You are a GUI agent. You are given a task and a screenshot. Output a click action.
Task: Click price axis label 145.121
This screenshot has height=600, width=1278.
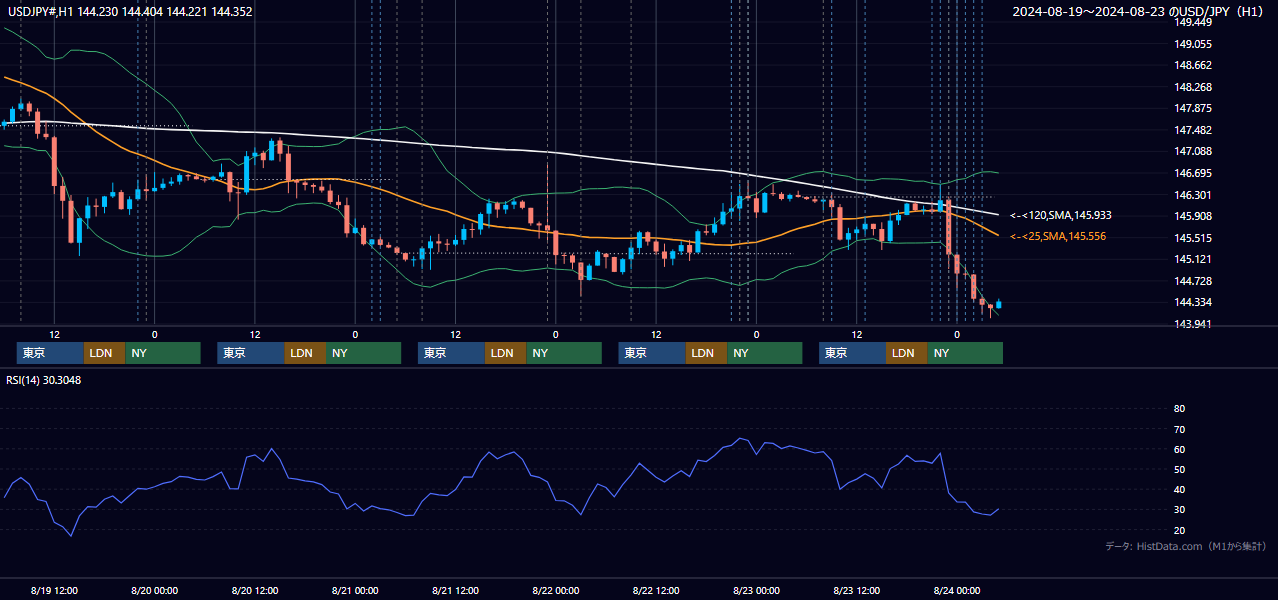(1193, 259)
